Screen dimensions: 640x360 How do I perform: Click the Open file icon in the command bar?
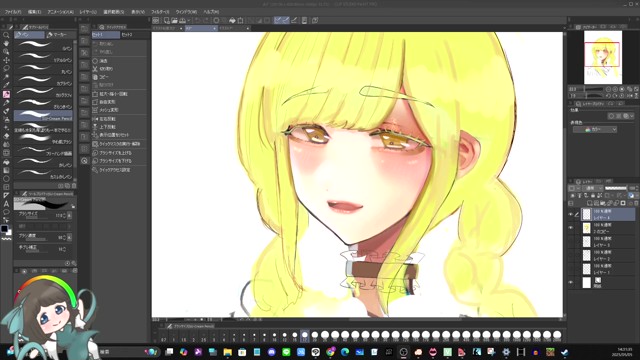point(174,20)
